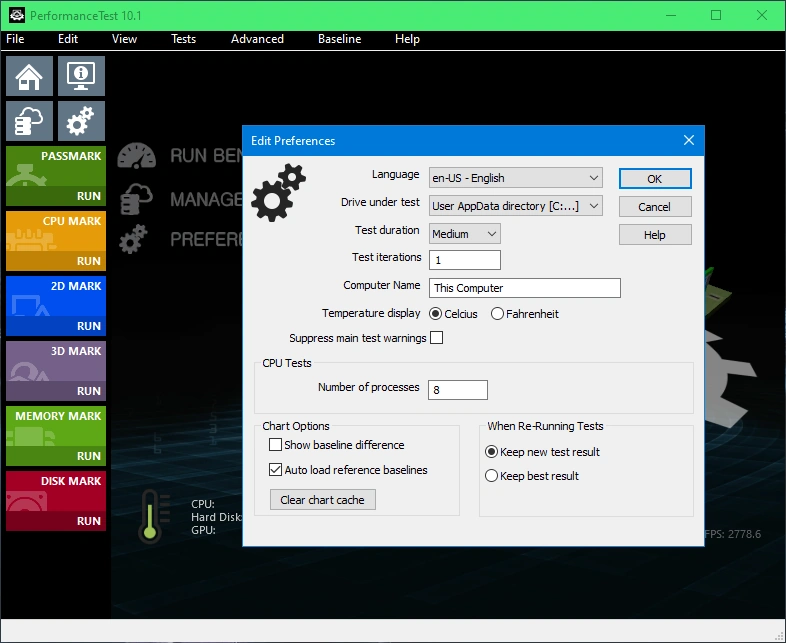Run the Memory Mark test tile
This screenshot has height=643, width=786.
[56, 436]
